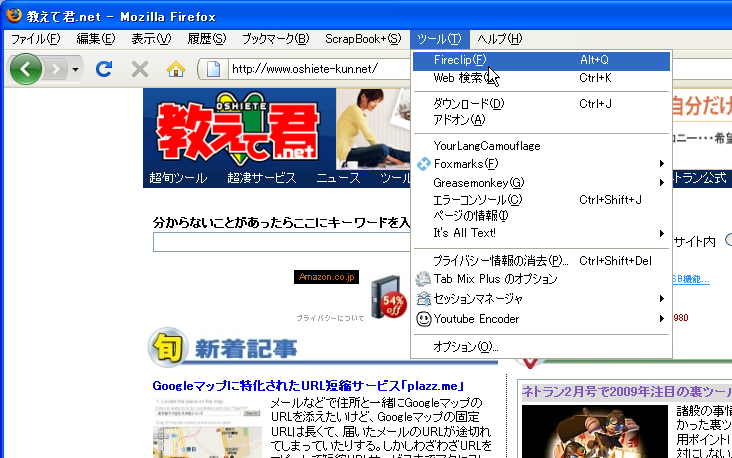Open ページの情報(I) menu item
732x458 pixels.
pos(542,216)
